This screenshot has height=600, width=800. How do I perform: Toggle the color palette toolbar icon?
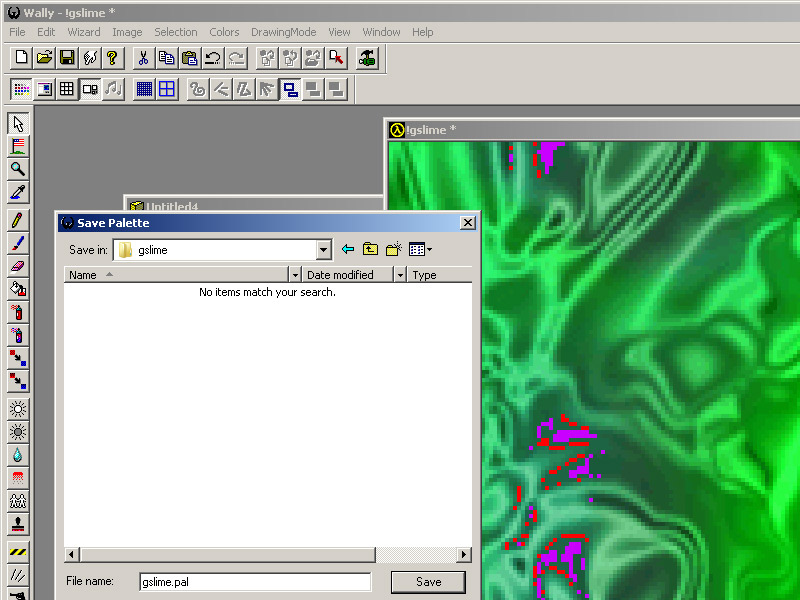pos(21,89)
